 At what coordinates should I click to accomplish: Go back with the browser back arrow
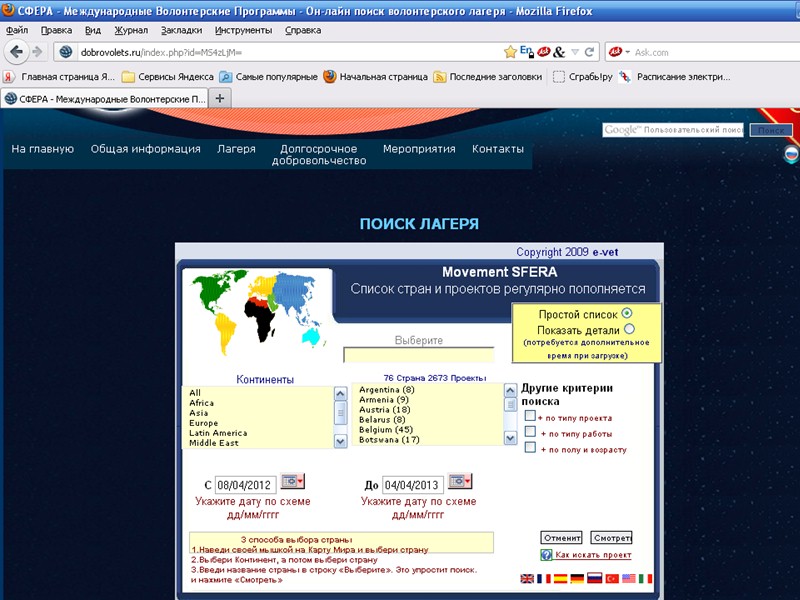tap(16, 52)
